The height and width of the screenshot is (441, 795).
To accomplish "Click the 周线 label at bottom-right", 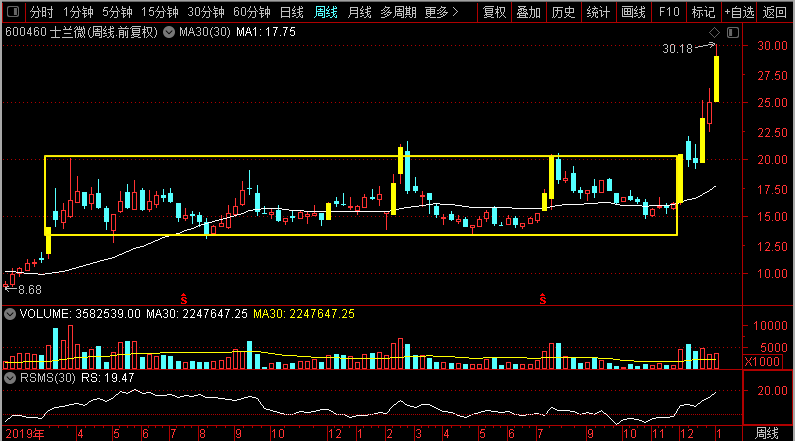I will click(767, 433).
